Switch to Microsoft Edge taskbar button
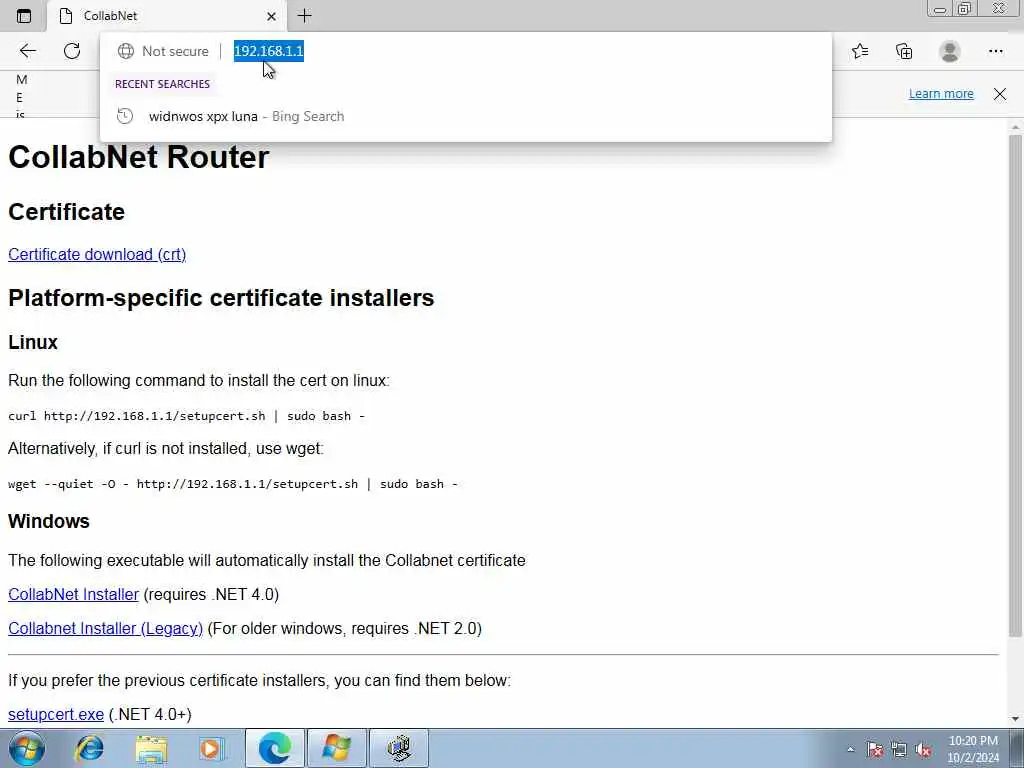 tap(274, 748)
